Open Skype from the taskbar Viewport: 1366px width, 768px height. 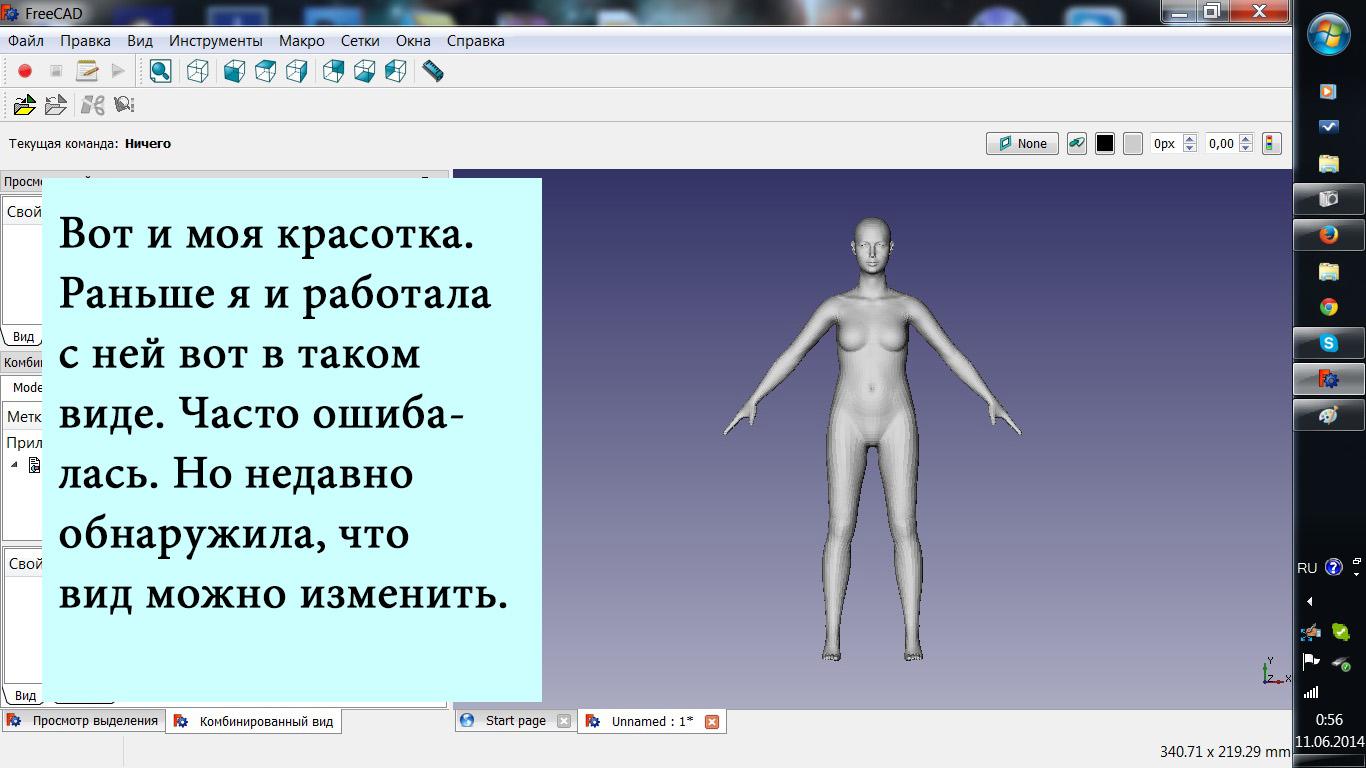pyautogui.click(x=1329, y=343)
